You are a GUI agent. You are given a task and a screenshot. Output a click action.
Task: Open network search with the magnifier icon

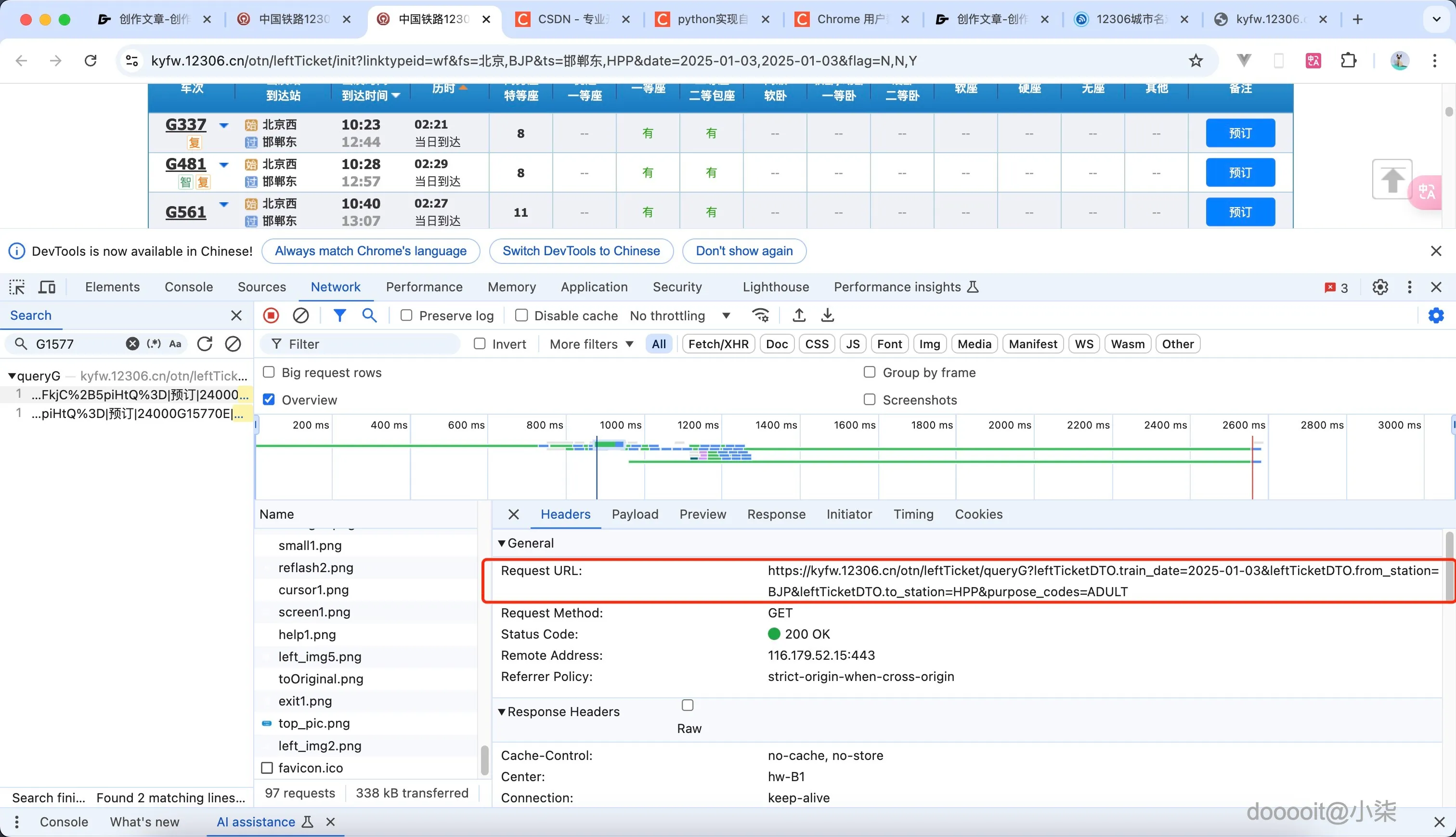point(369,315)
